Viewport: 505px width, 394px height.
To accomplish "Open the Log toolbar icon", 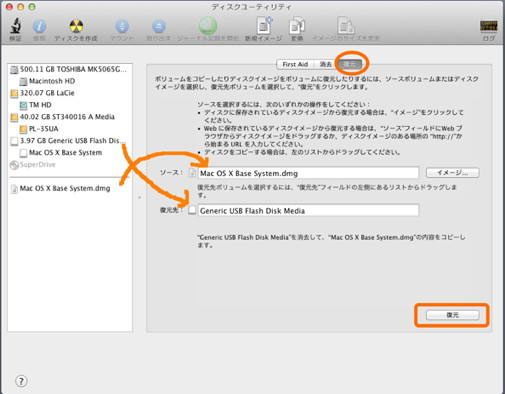I will [x=489, y=26].
